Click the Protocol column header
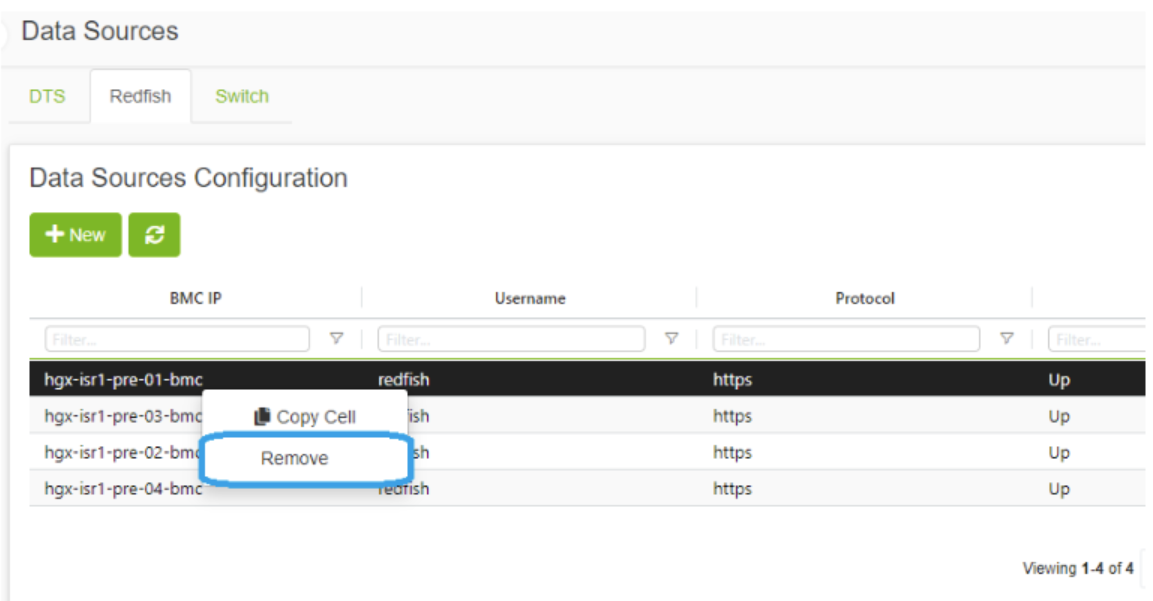Image resolution: width=1153 pixels, height=601 pixels. pyautogui.click(x=865, y=298)
